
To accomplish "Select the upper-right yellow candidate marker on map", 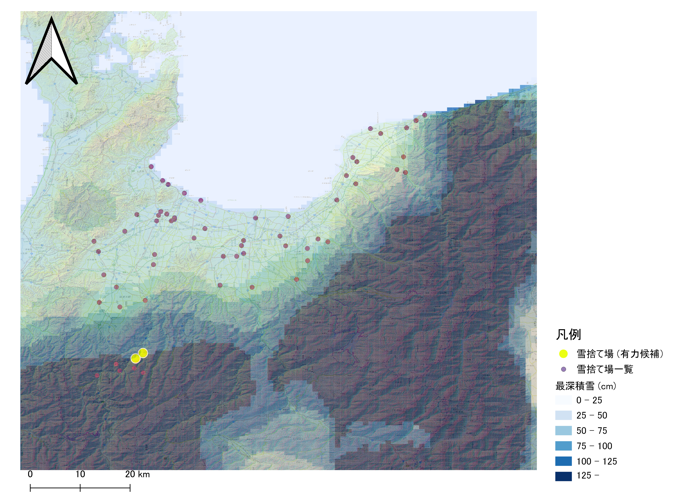I will pyautogui.click(x=143, y=353).
